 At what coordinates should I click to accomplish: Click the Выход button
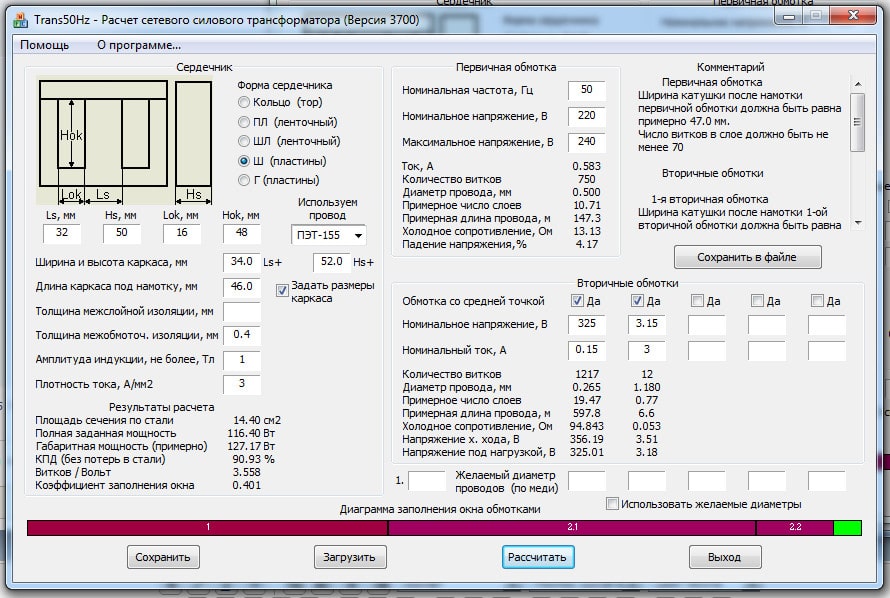tap(725, 557)
